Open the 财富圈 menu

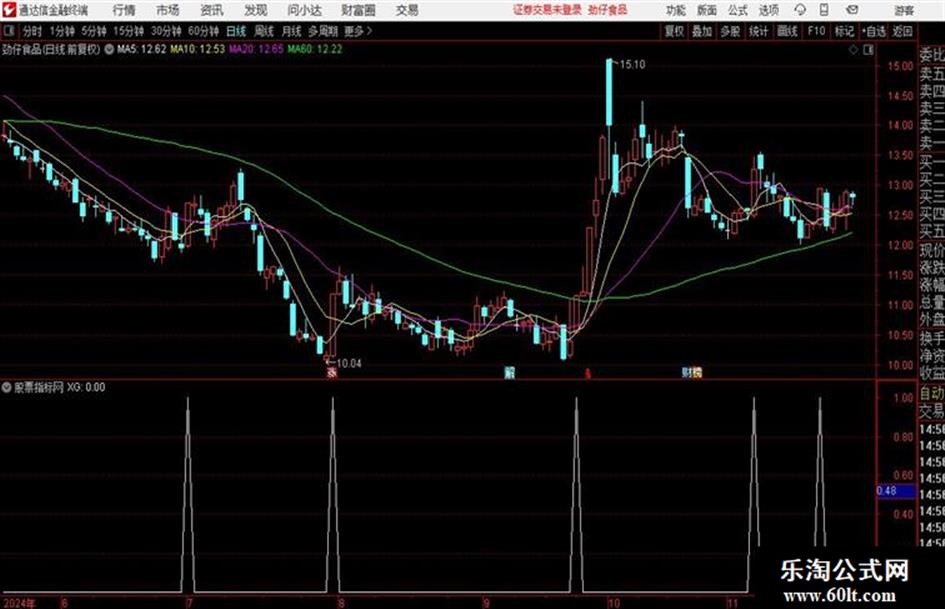tap(358, 10)
